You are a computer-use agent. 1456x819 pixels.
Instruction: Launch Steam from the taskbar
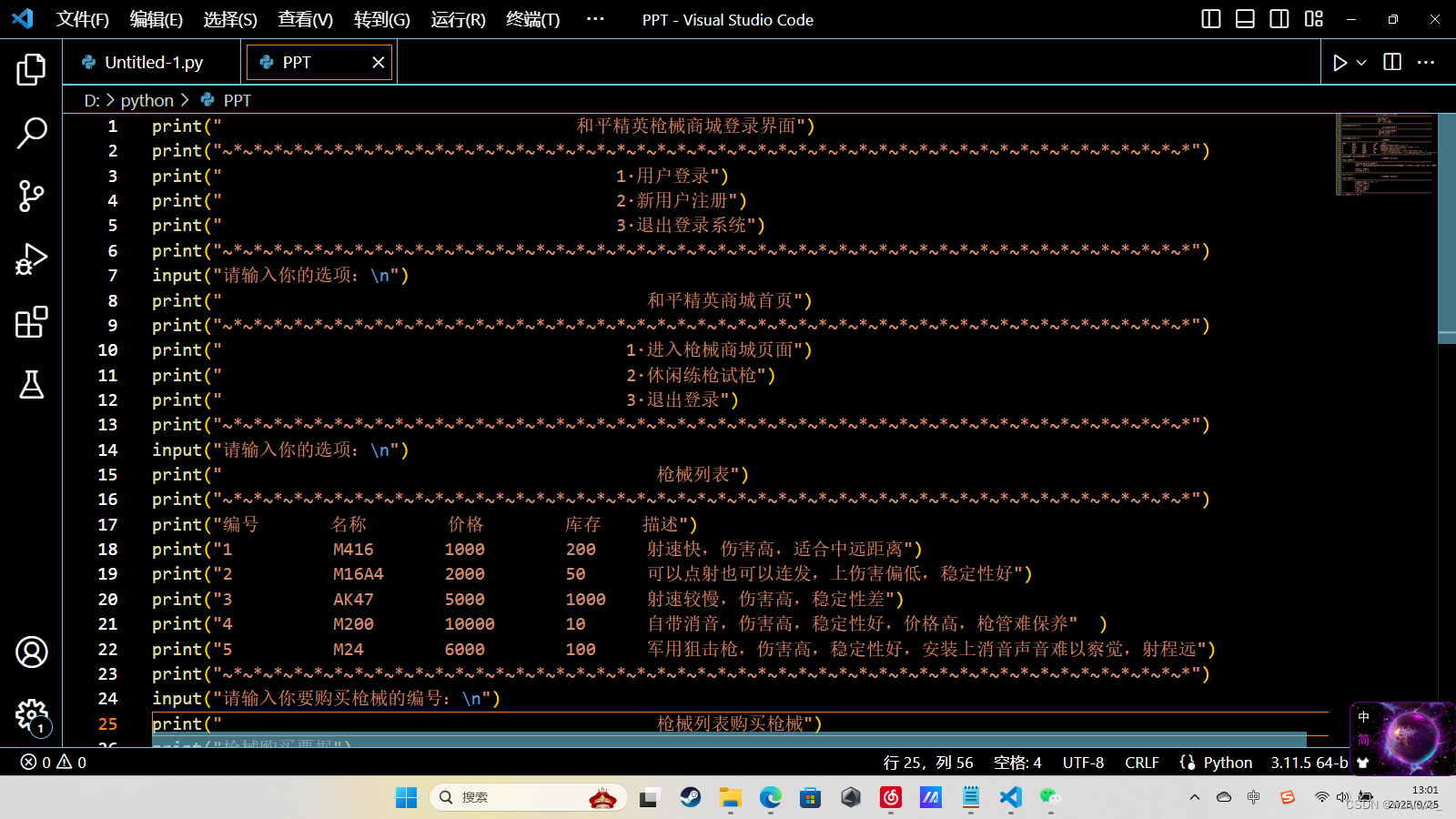coord(690,798)
